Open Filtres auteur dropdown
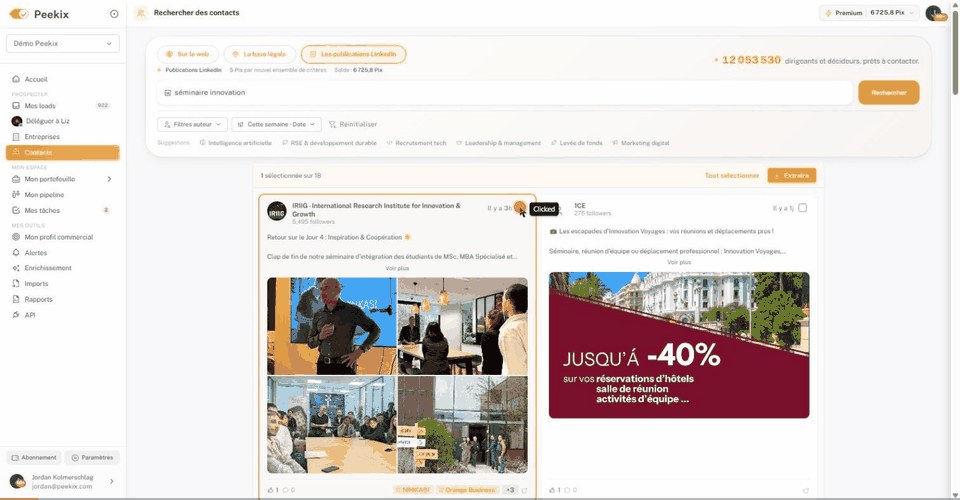This screenshot has width=960, height=500. coord(192,124)
